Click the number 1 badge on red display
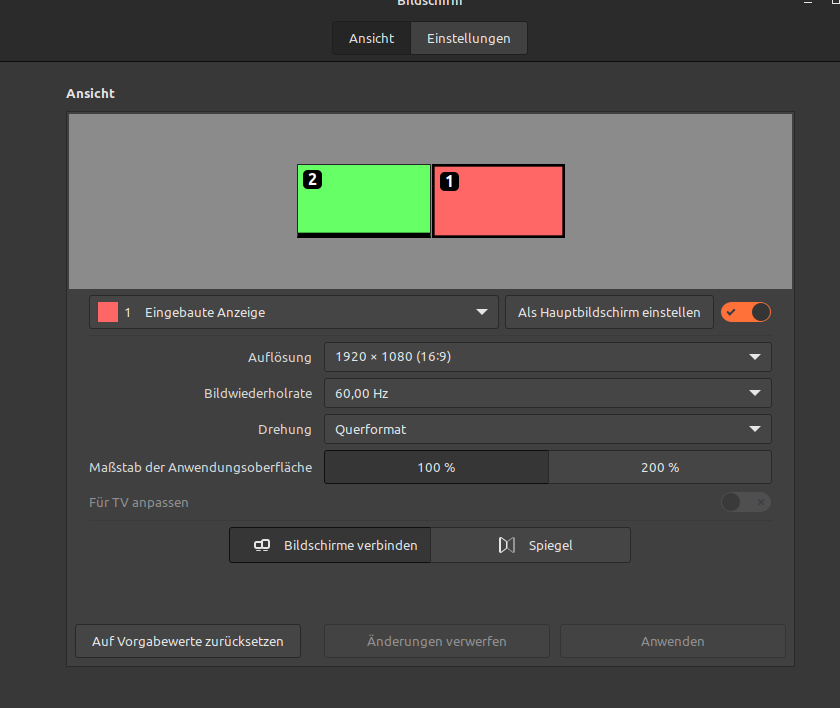 449,181
